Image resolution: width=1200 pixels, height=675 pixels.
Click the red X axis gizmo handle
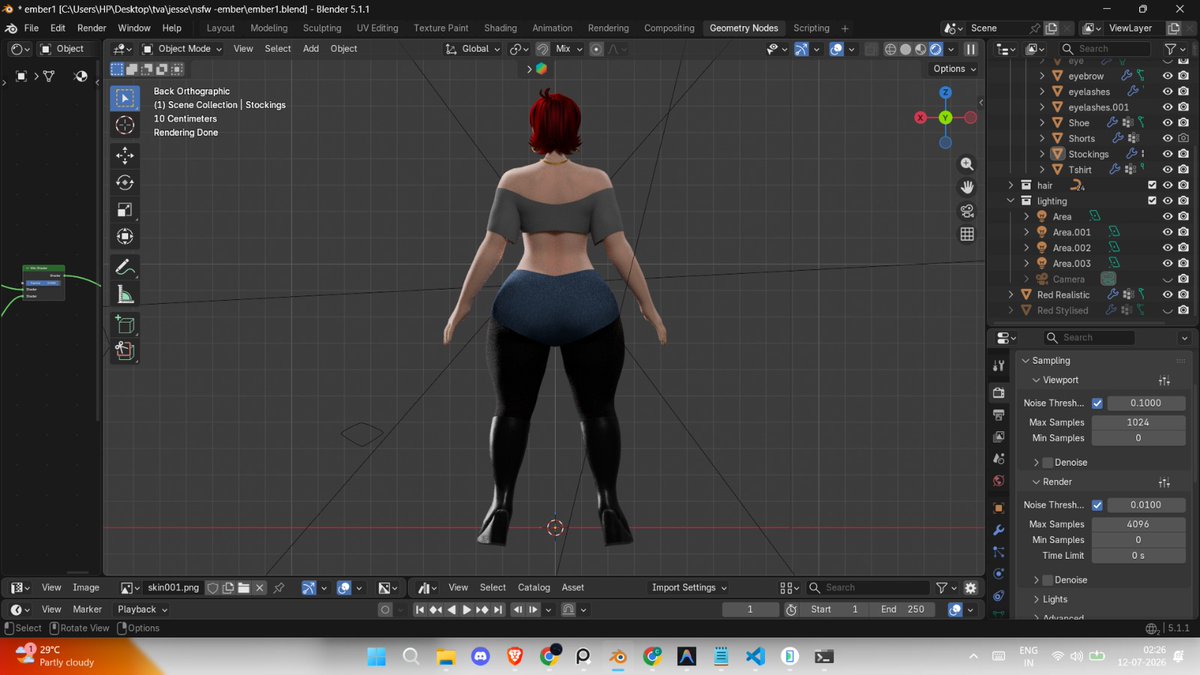[x=921, y=118]
